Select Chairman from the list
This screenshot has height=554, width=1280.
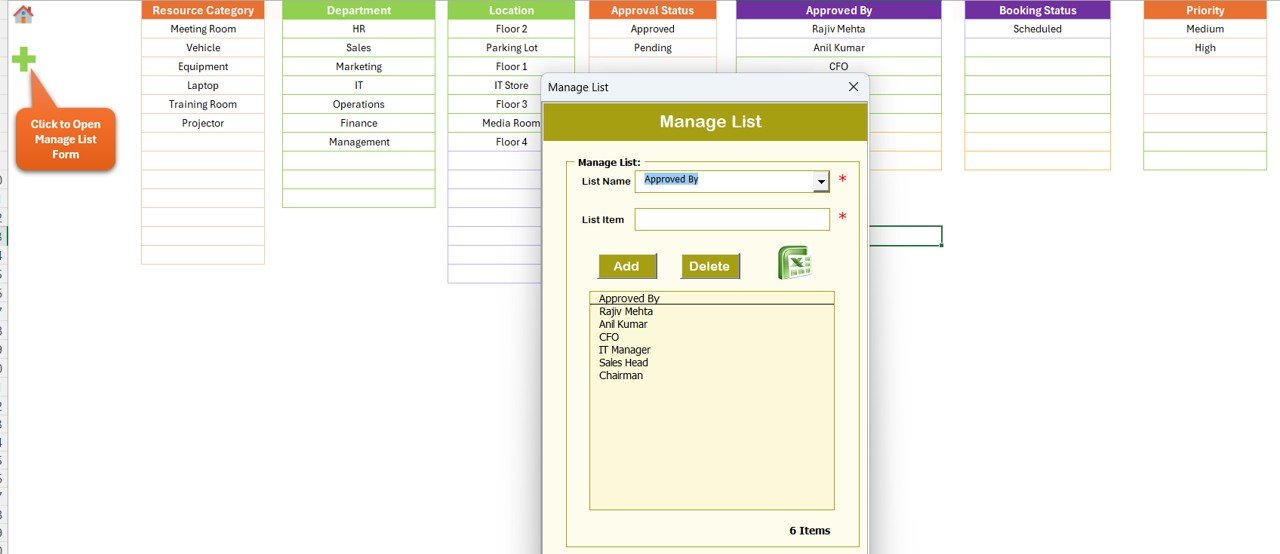pos(621,376)
